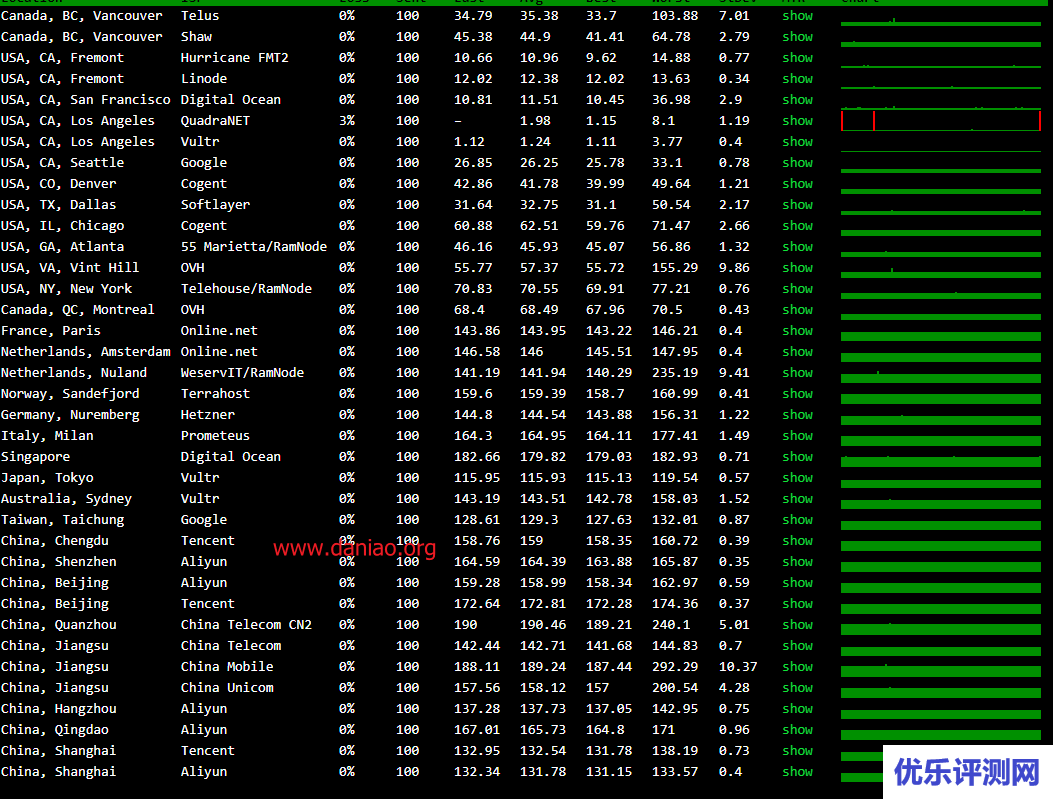This screenshot has height=799, width=1053.
Task: Select the 'QuadraNET' ISP text
Action: 215,121
